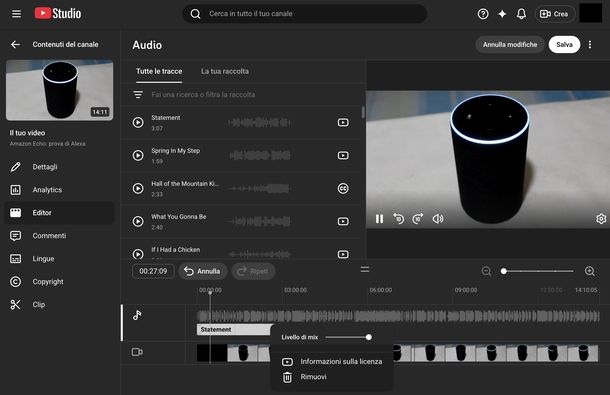Click the timeline zoom slider handle
The width and height of the screenshot is (610, 395).
pyautogui.click(x=504, y=271)
